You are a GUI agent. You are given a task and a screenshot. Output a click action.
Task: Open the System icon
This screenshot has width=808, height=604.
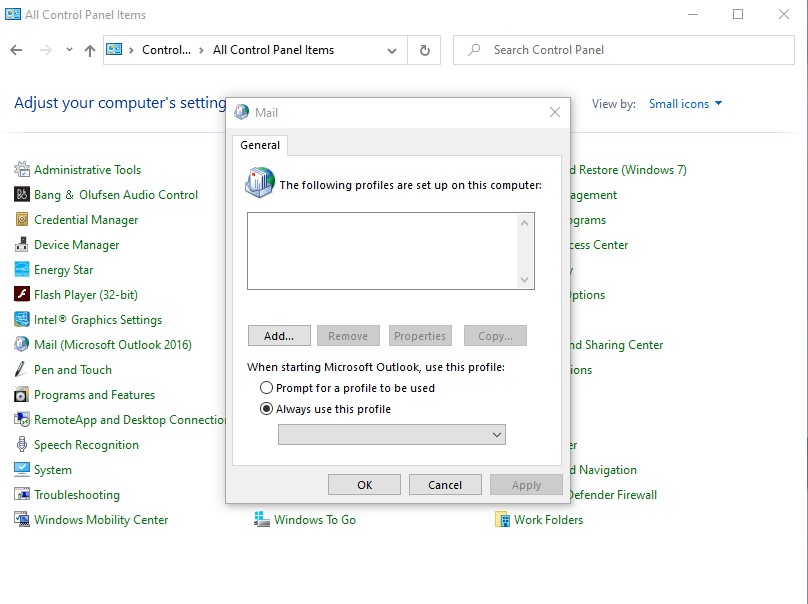(x=22, y=469)
